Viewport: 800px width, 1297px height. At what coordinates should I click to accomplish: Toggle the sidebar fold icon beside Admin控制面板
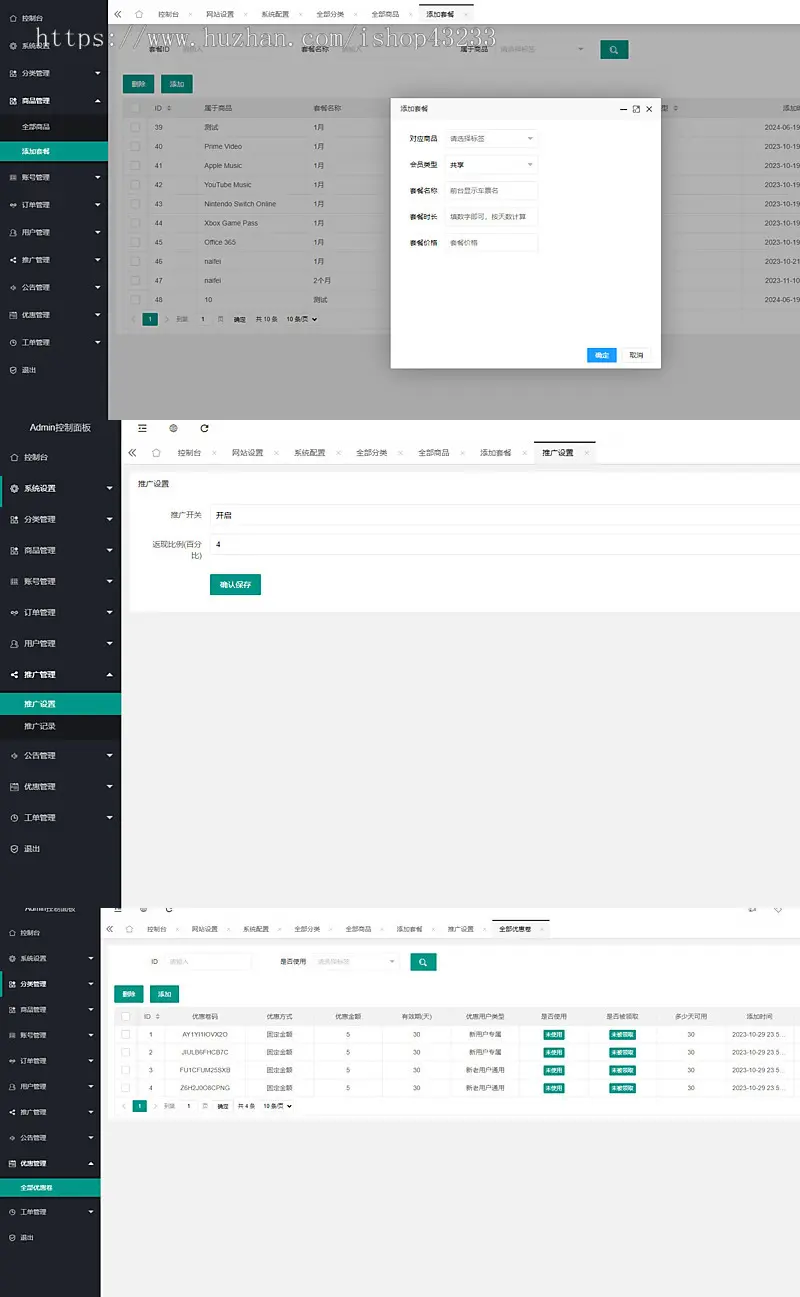pyautogui.click(x=142, y=428)
